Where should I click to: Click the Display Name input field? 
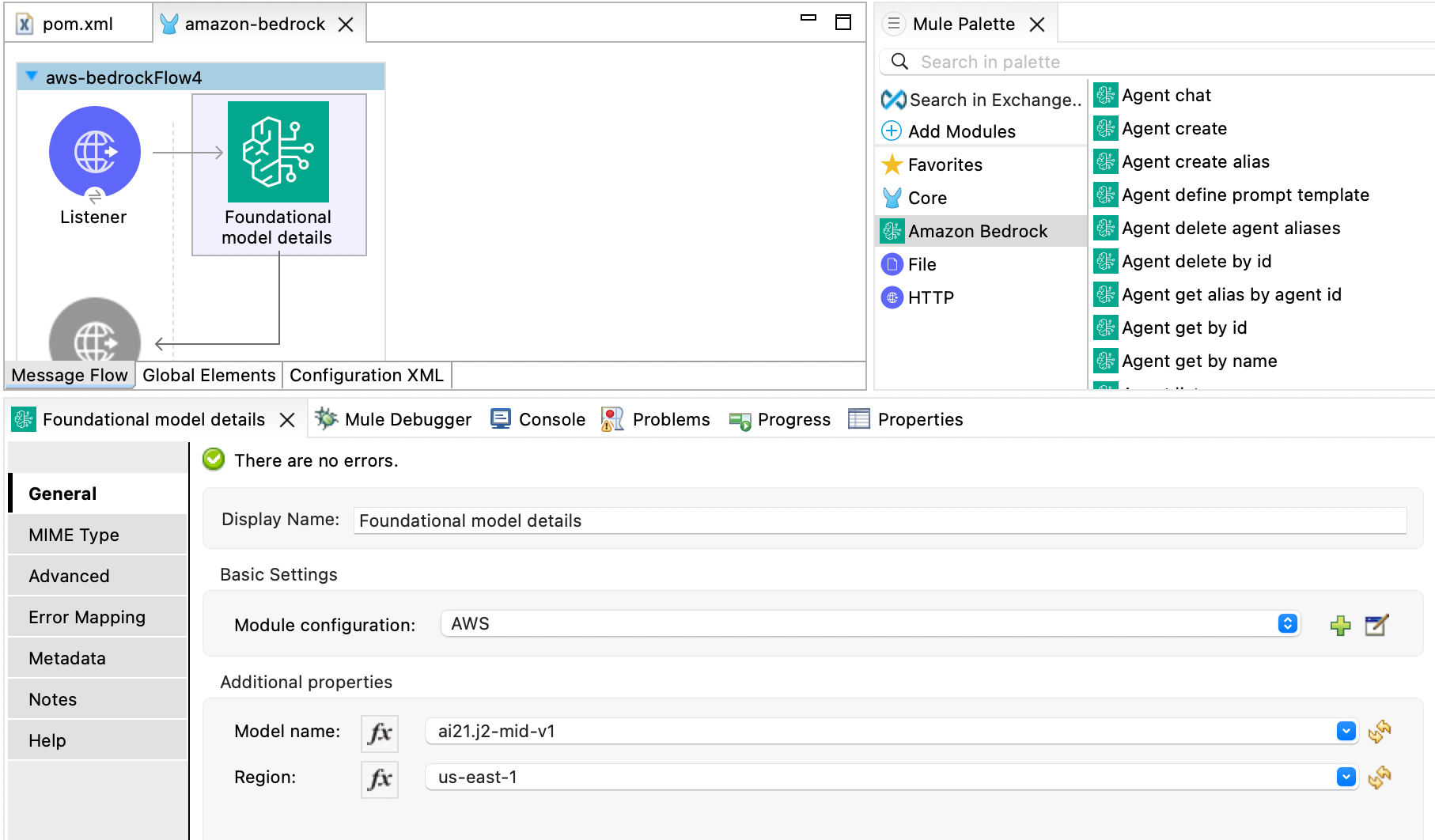pos(880,520)
